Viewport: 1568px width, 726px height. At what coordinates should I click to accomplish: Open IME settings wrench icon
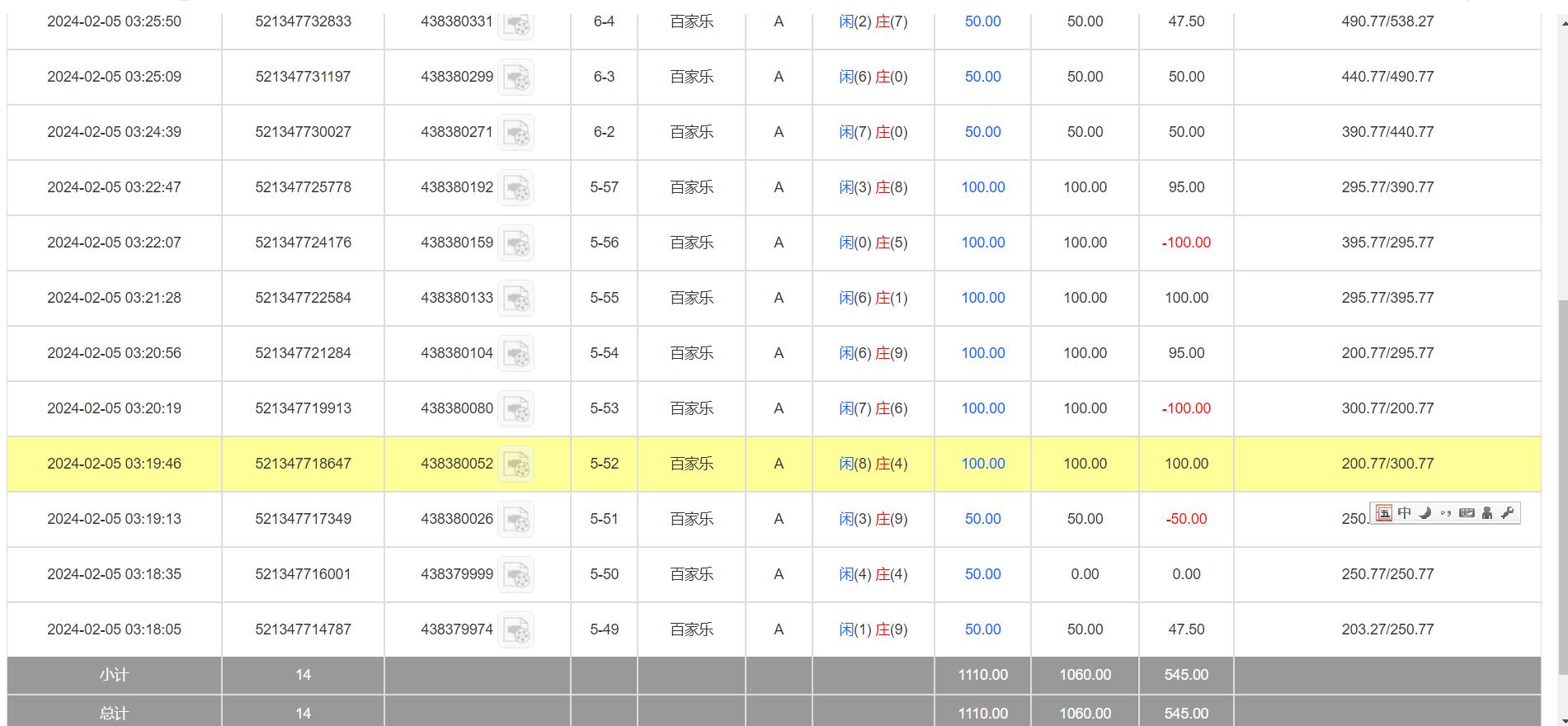[x=1508, y=513]
